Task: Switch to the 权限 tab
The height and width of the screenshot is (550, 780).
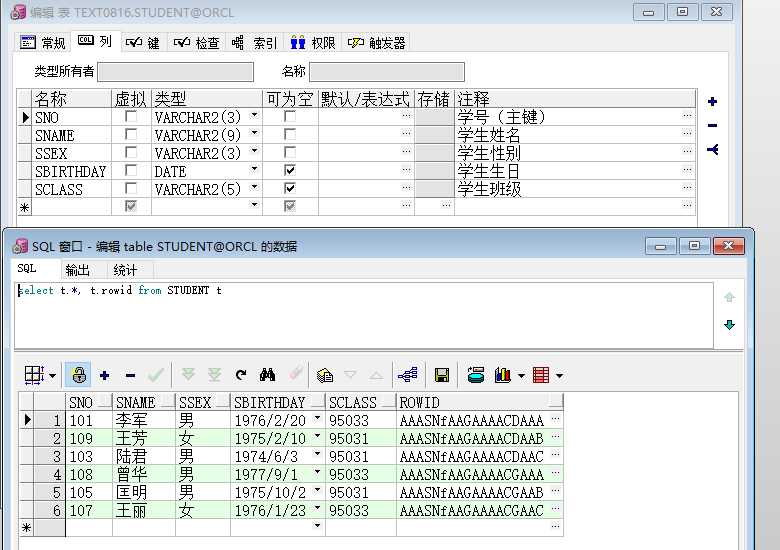Action: coord(313,43)
